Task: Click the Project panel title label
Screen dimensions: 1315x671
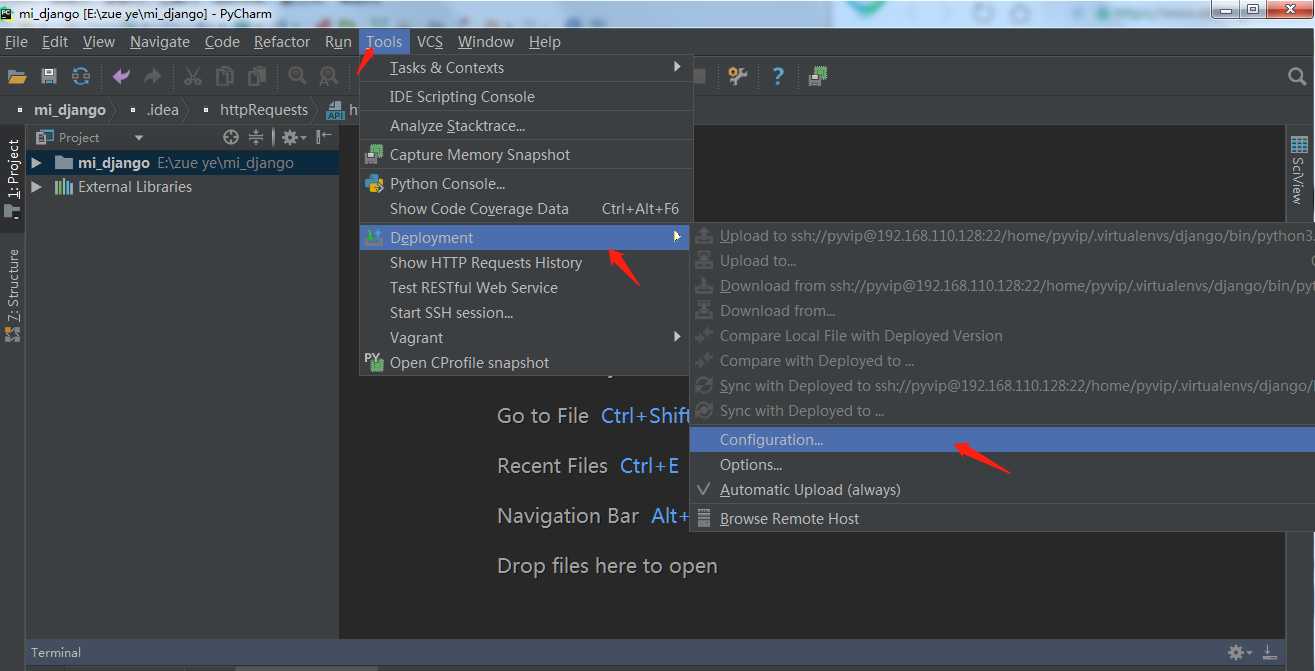Action: coord(79,137)
